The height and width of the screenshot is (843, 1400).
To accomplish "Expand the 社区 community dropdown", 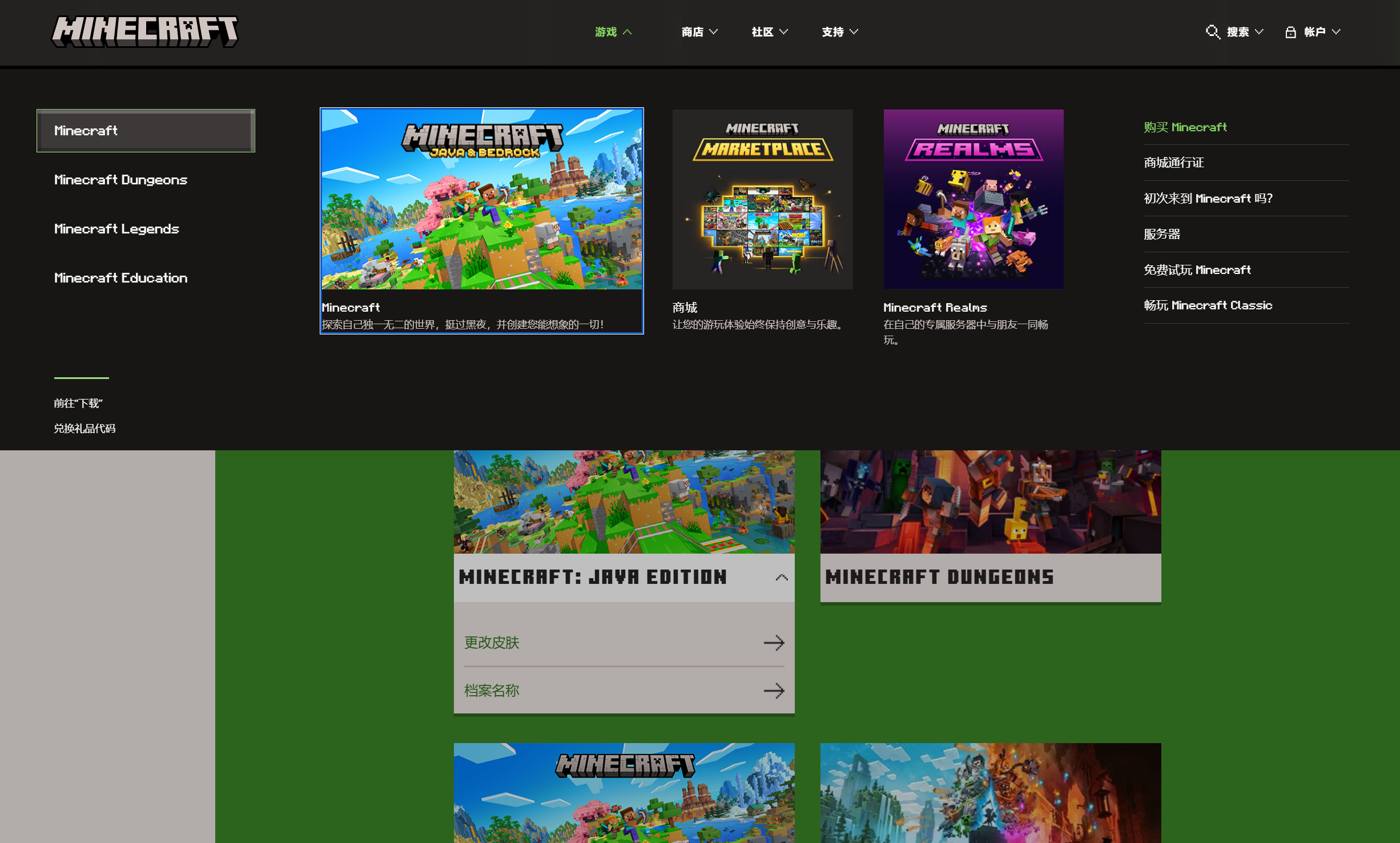I will pos(769,32).
